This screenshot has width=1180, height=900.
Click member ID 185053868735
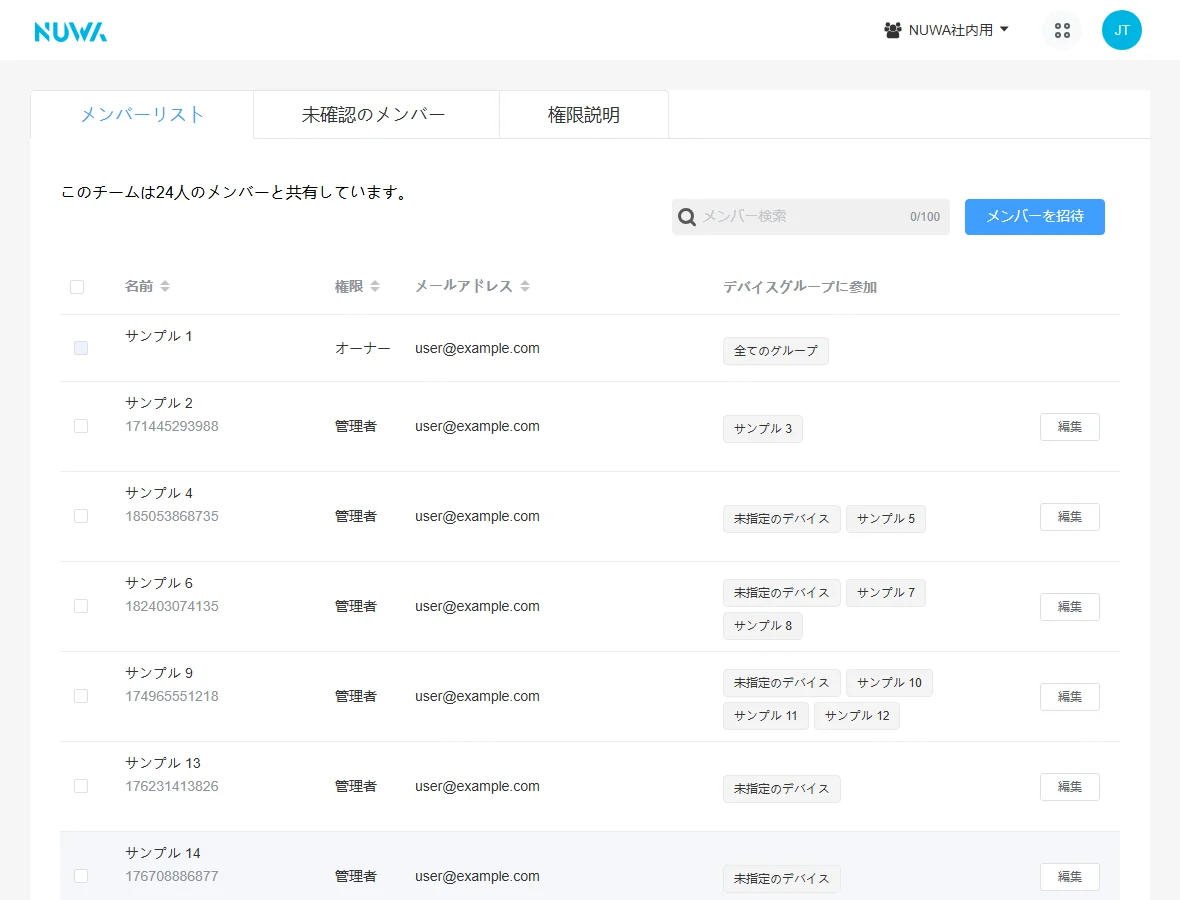point(172,516)
